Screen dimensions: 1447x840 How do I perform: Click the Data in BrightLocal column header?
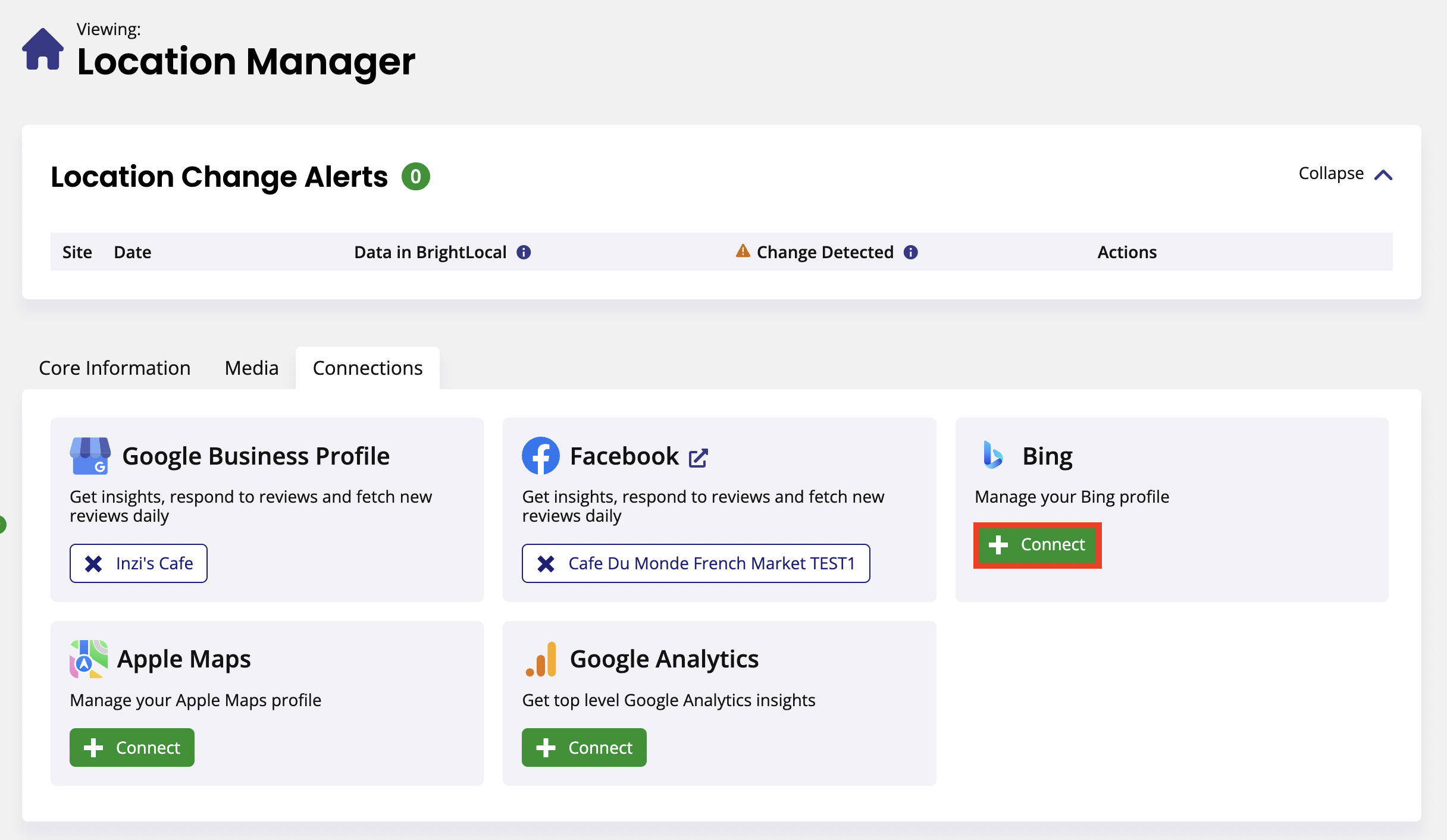click(430, 252)
